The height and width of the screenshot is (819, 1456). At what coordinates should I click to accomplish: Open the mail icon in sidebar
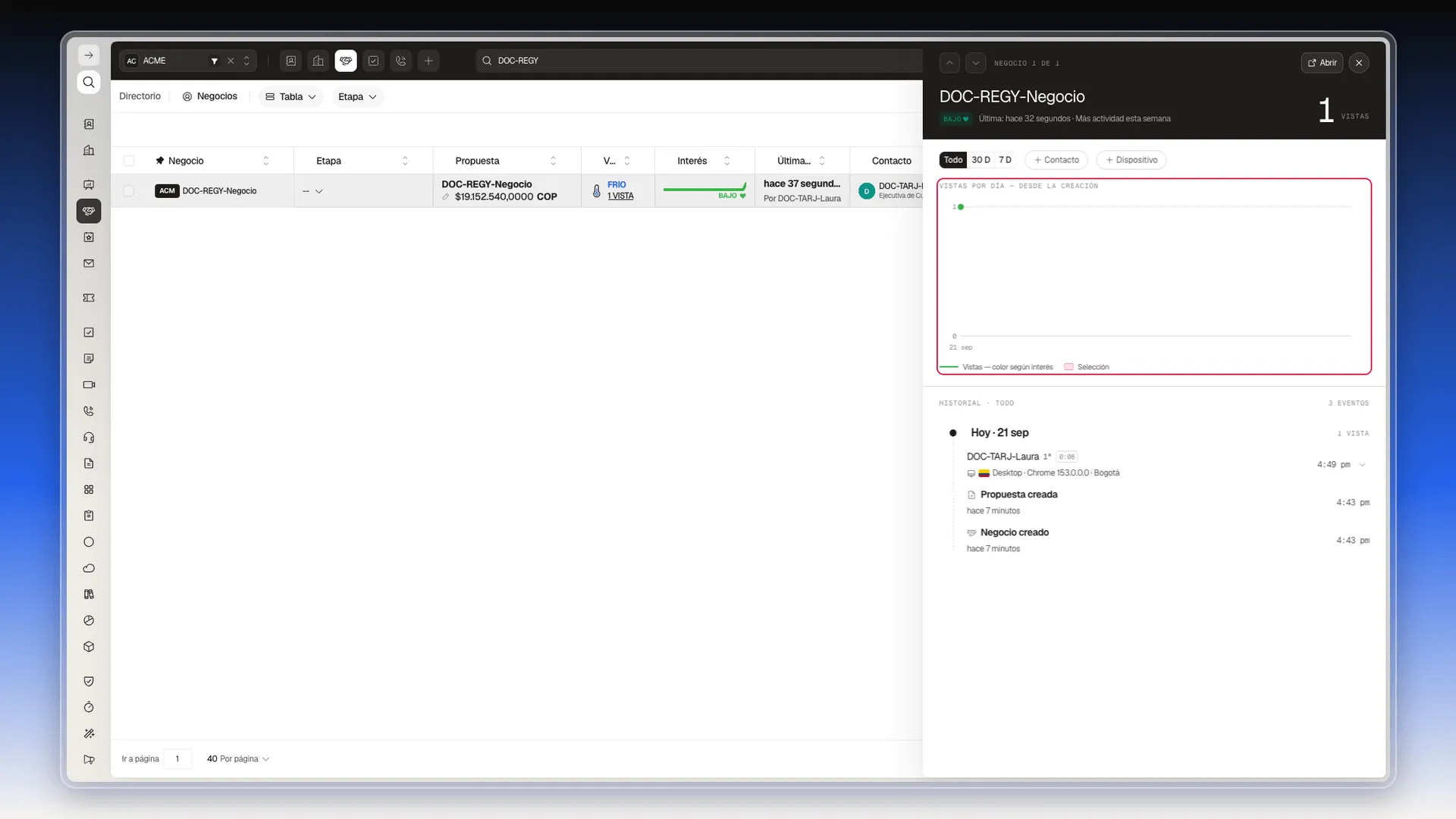click(x=89, y=263)
